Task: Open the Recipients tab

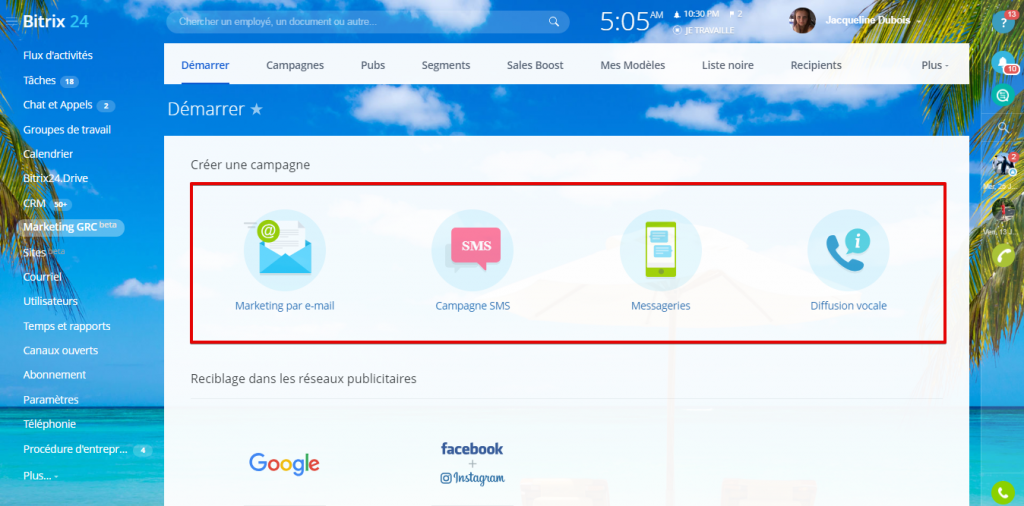Action: pyautogui.click(x=816, y=65)
